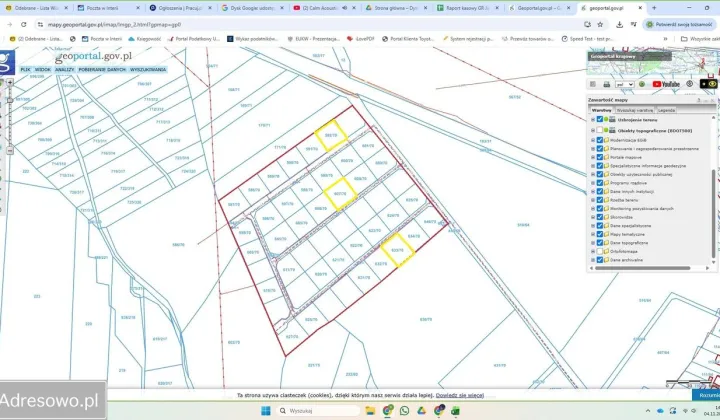720x420 pixels.
Task: Switch to the Legenda tab
Action: 666,109
